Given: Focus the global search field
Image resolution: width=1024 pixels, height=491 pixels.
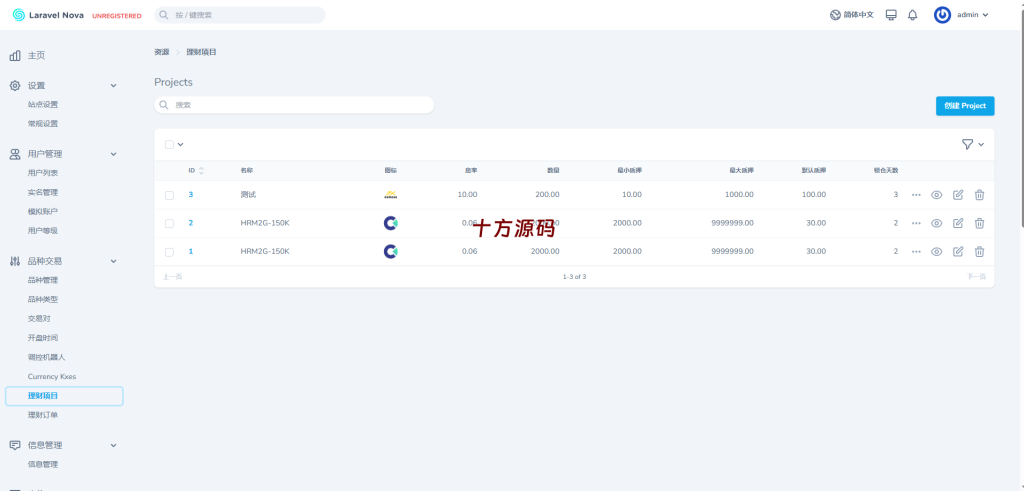Looking at the screenshot, I should [x=240, y=15].
